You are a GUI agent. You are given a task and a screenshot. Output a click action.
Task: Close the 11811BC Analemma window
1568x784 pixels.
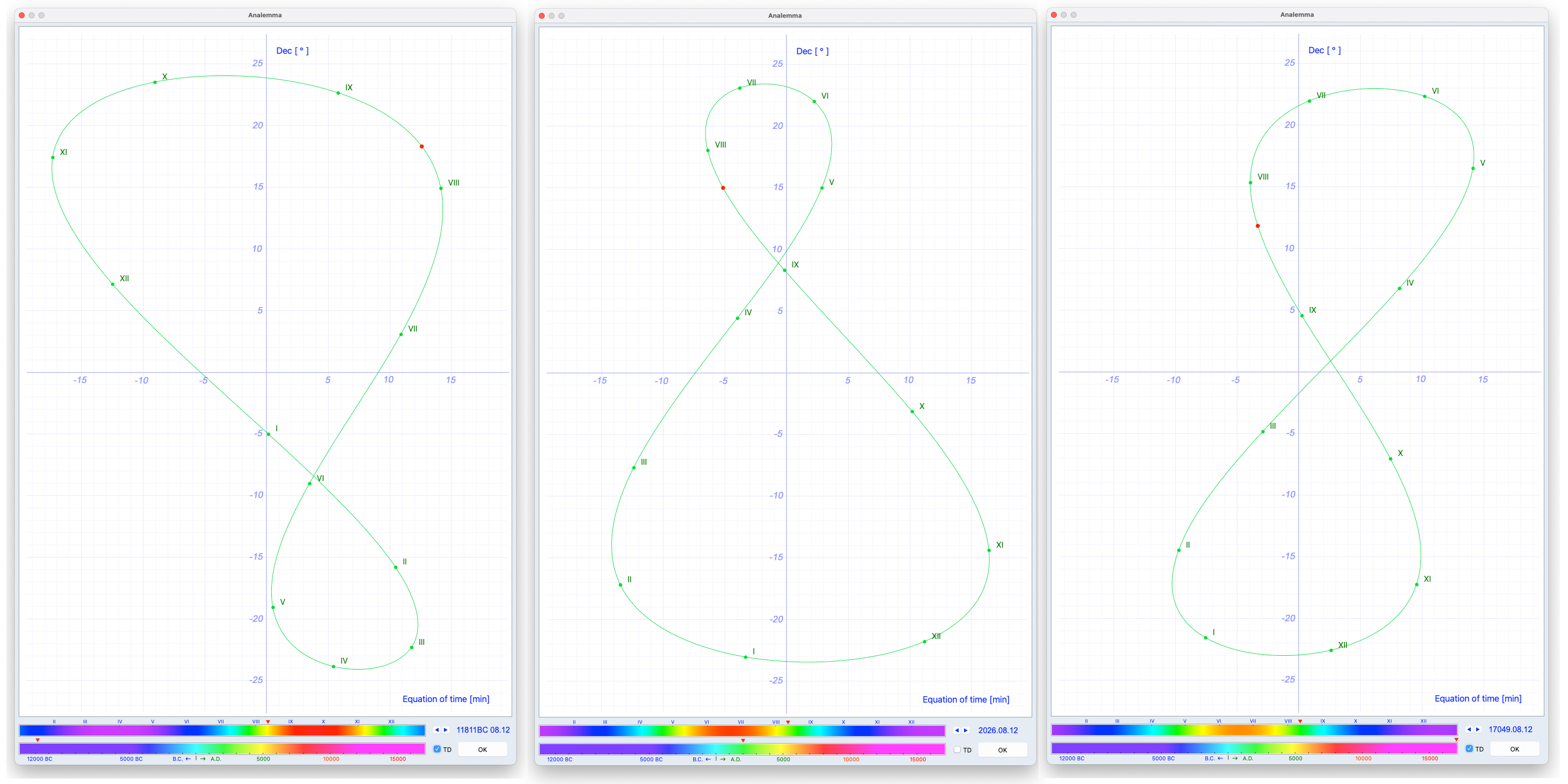[x=22, y=15]
